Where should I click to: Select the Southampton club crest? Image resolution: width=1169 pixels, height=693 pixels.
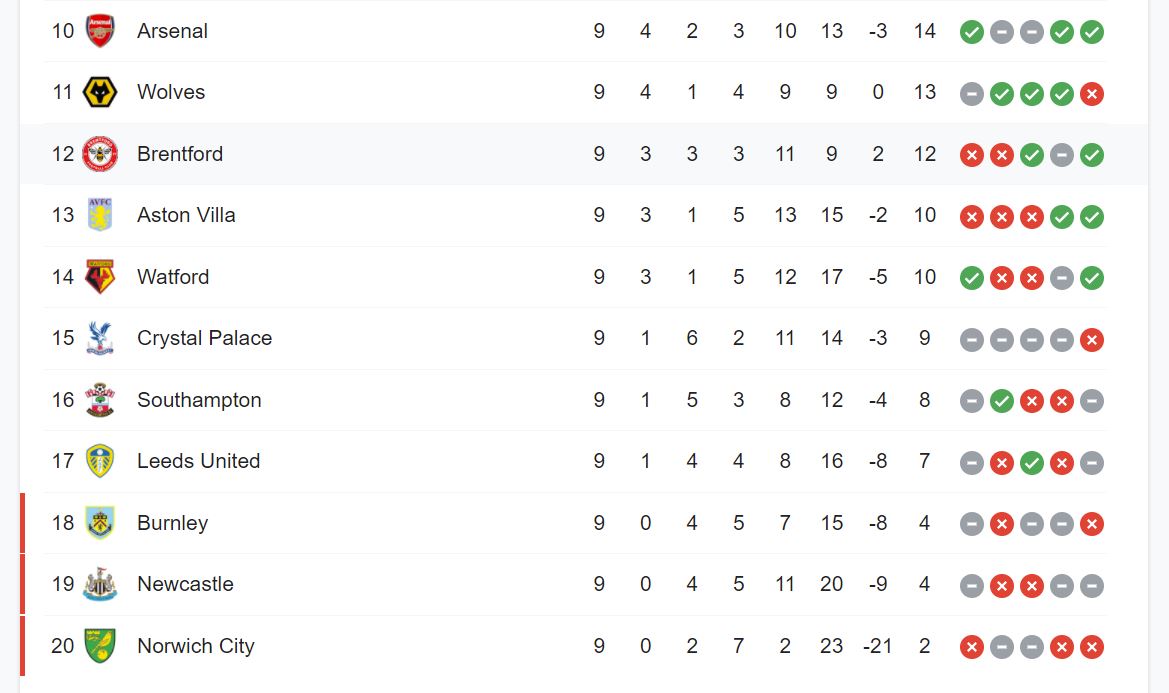point(100,399)
